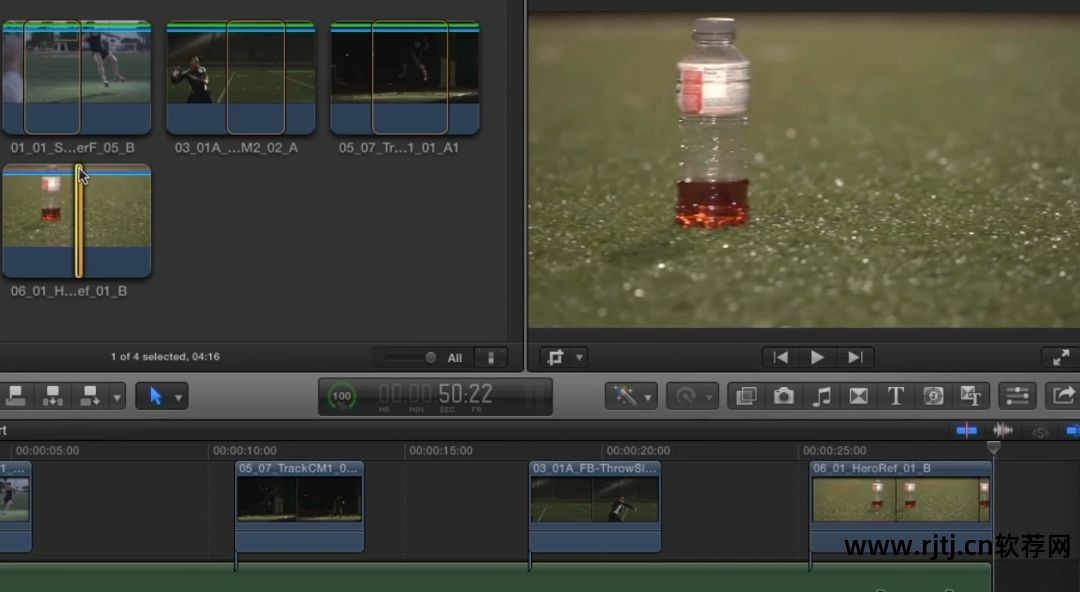The height and width of the screenshot is (592, 1080).
Task: Open the Transitions browser
Action: click(x=858, y=396)
